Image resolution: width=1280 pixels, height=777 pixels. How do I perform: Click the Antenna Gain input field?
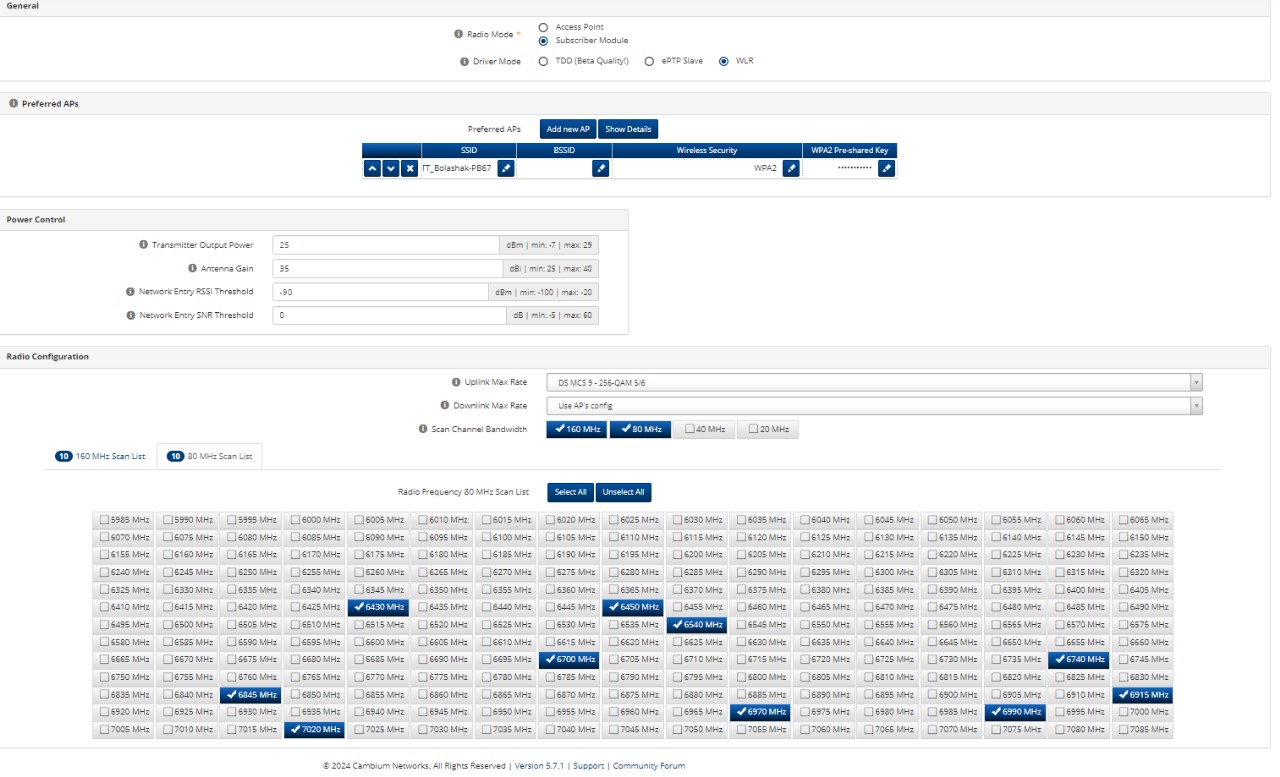pyautogui.click(x=385, y=269)
